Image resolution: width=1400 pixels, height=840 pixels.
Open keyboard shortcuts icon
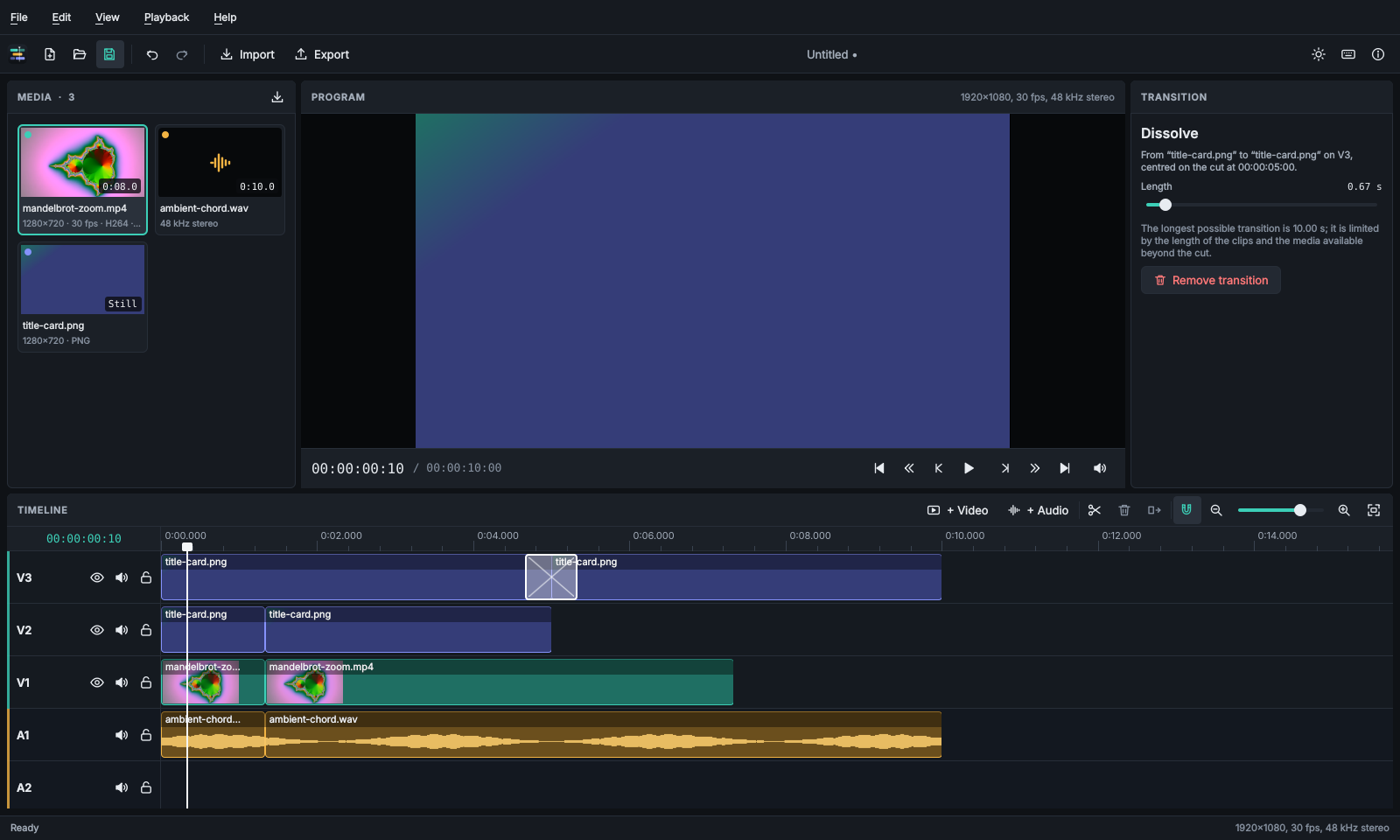click(1348, 54)
